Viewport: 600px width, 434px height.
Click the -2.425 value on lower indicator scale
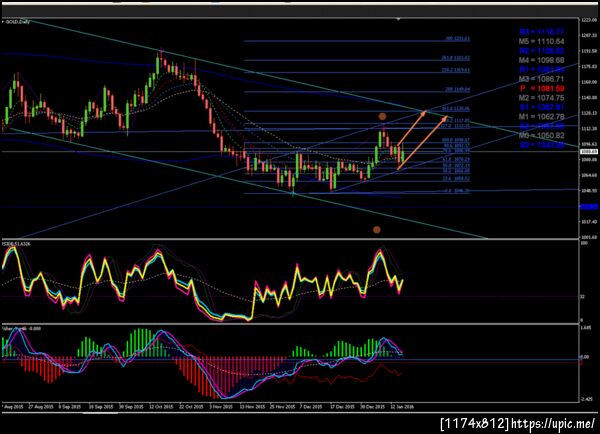(587, 399)
